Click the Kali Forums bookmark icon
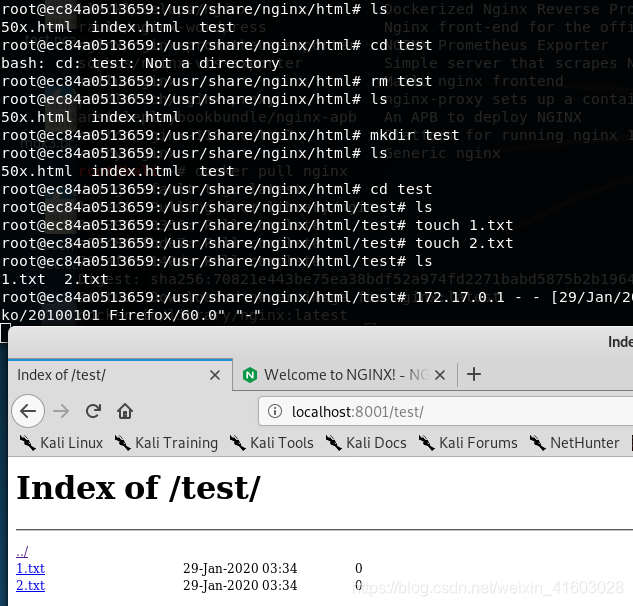This screenshot has width=633, height=606. coord(427,443)
